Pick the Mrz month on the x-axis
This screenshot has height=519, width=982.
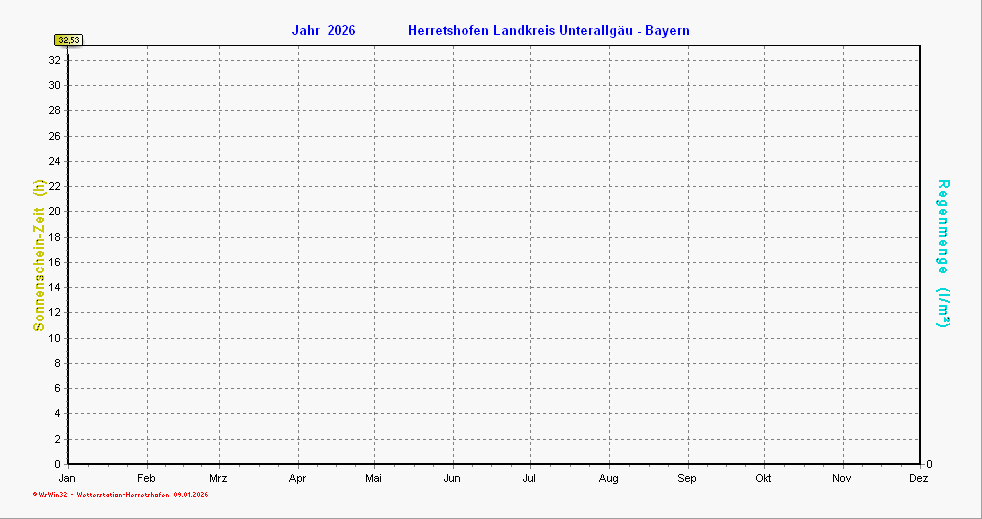(x=218, y=478)
